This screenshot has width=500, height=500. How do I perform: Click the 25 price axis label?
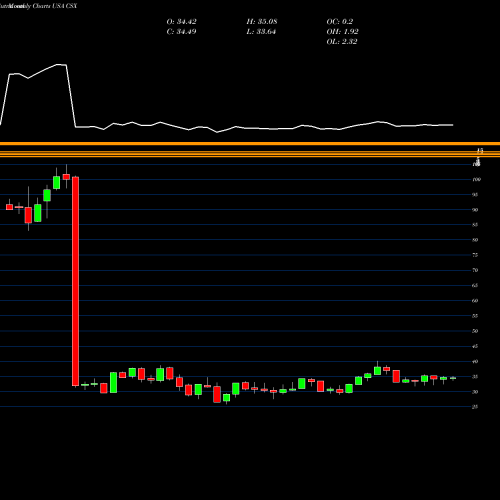[475, 407]
